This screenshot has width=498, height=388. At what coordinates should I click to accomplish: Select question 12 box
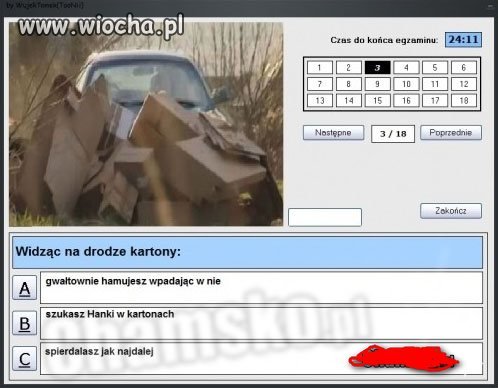click(x=464, y=84)
